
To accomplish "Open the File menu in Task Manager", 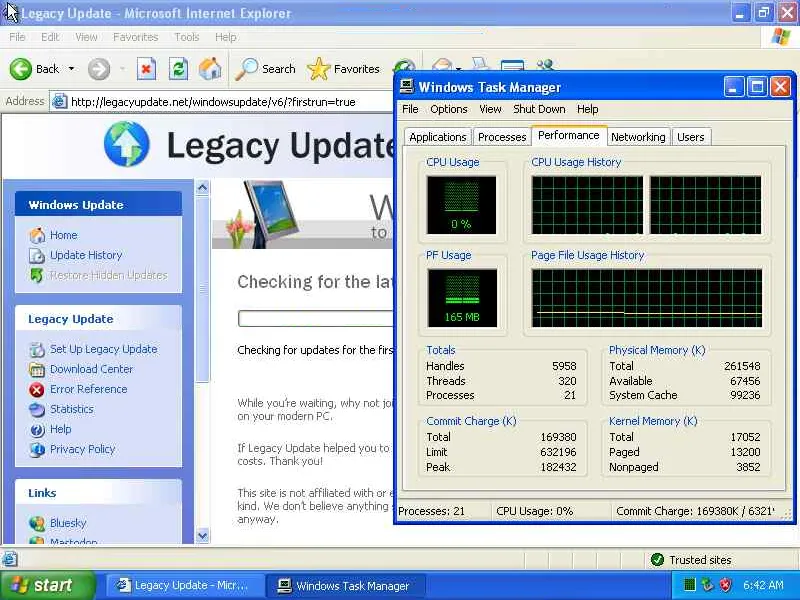I will pyautogui.click(x=410, y=109).
